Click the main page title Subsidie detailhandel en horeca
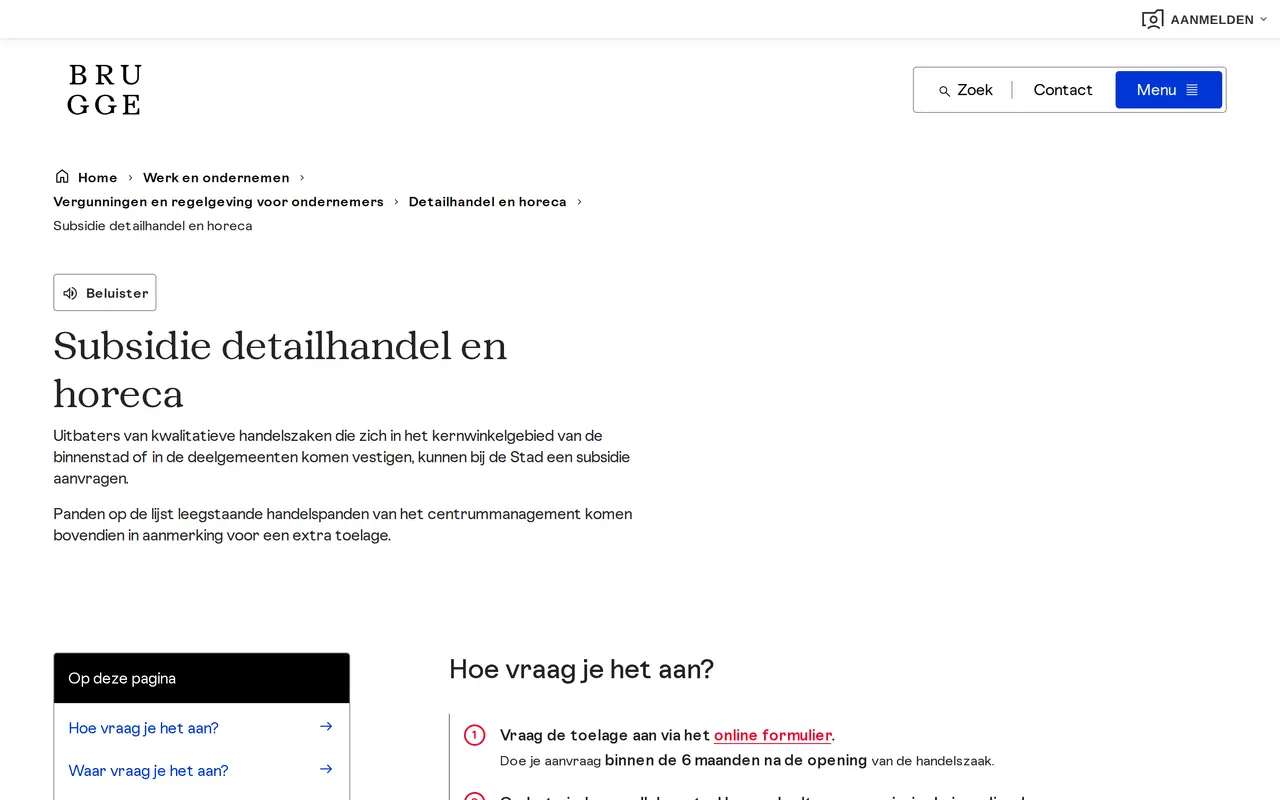Screen dimensions: 1280x800 coord(280,370)
